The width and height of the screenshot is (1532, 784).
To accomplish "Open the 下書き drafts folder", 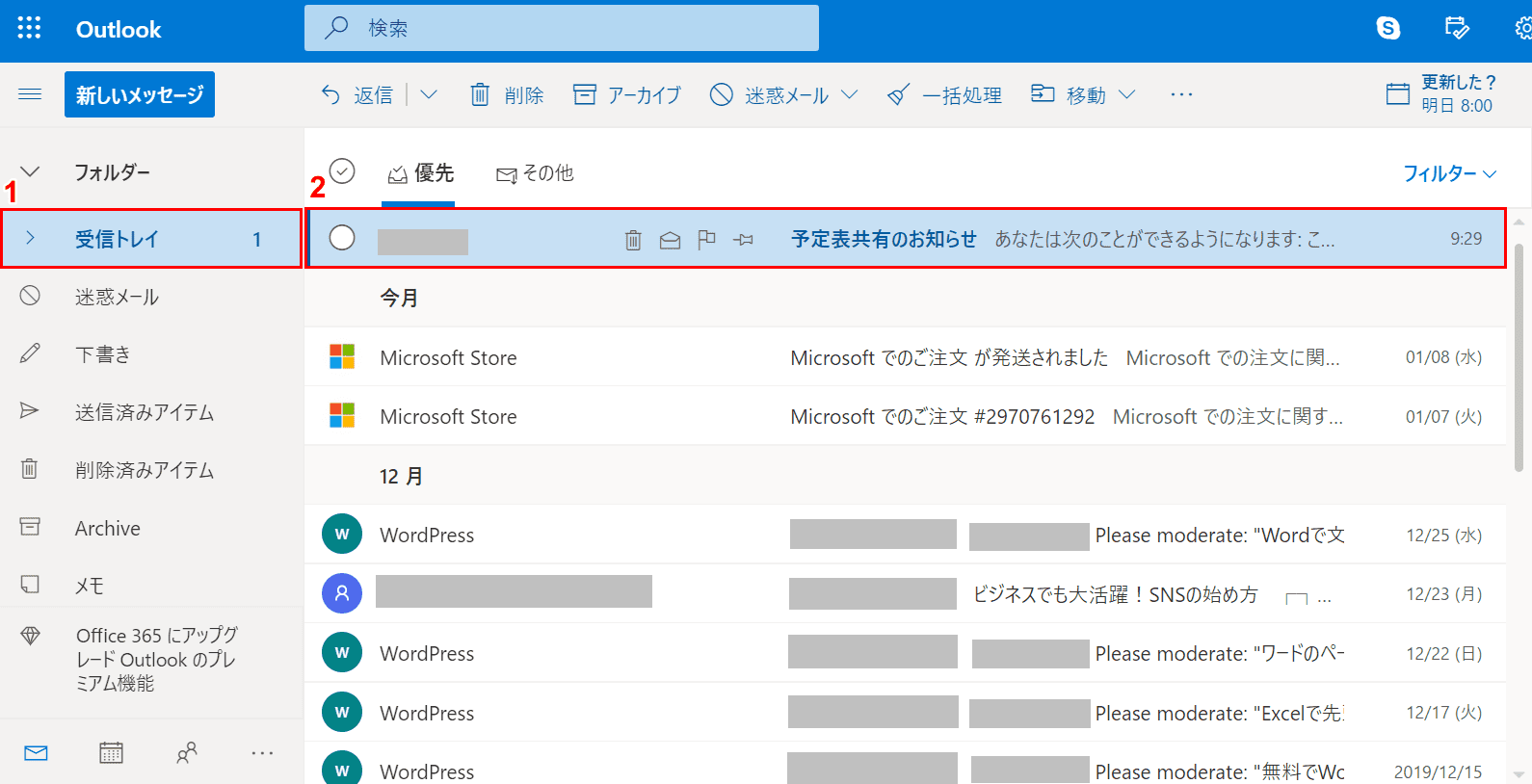I will [x=151, y=354].
